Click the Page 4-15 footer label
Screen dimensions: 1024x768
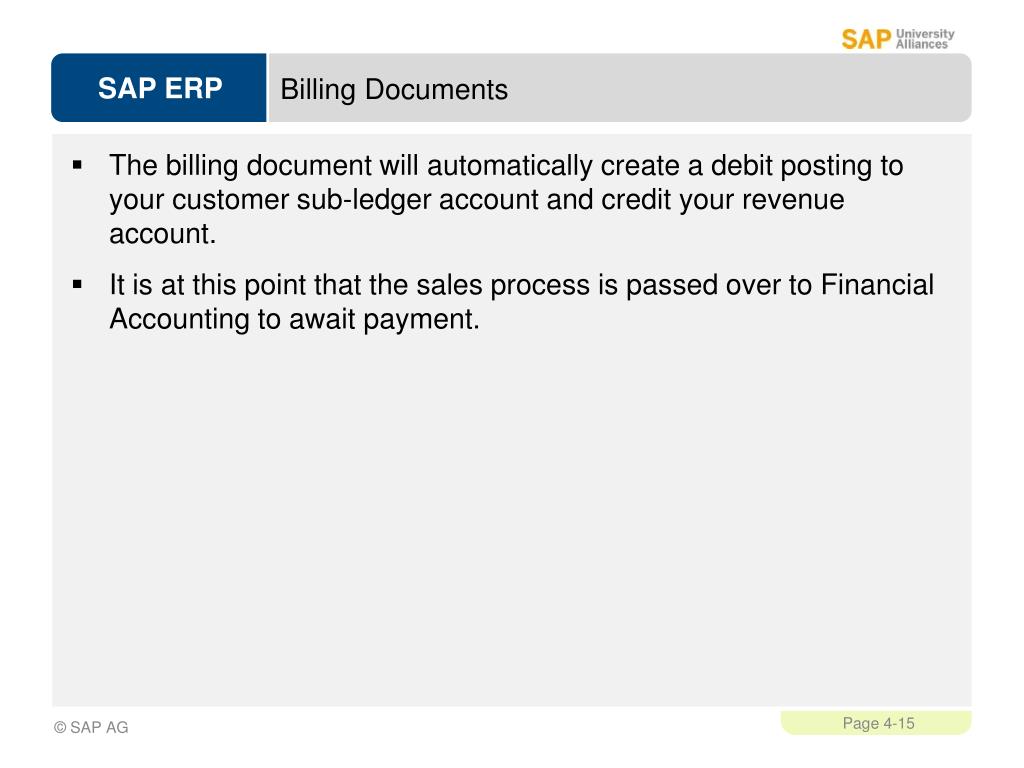pyautogui.click(x=878, y=723)
